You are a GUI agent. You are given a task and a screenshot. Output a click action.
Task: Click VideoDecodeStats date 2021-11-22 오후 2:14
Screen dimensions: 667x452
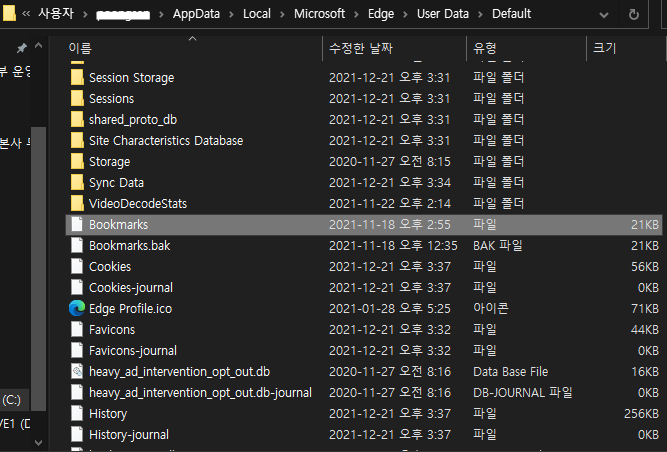coord(390,204)
